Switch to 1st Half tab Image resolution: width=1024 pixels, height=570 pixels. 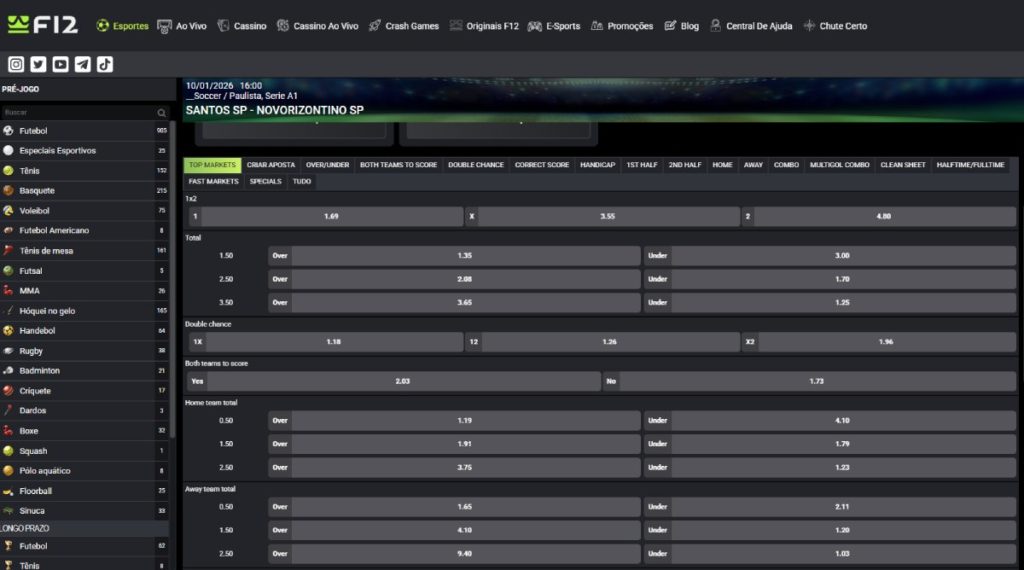pyautogui.click(x=642, y=165)
